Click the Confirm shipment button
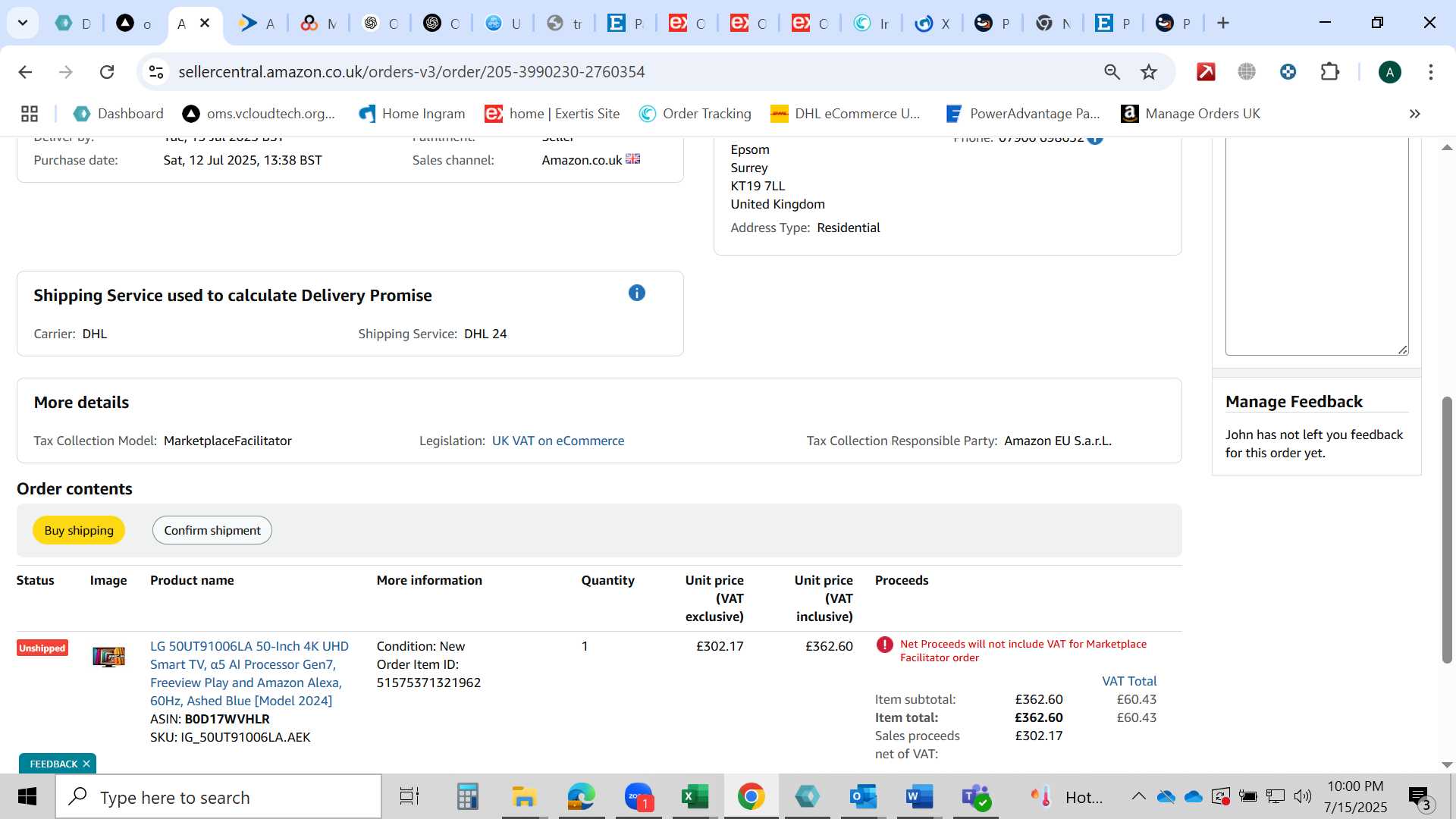 coord(212,530)
